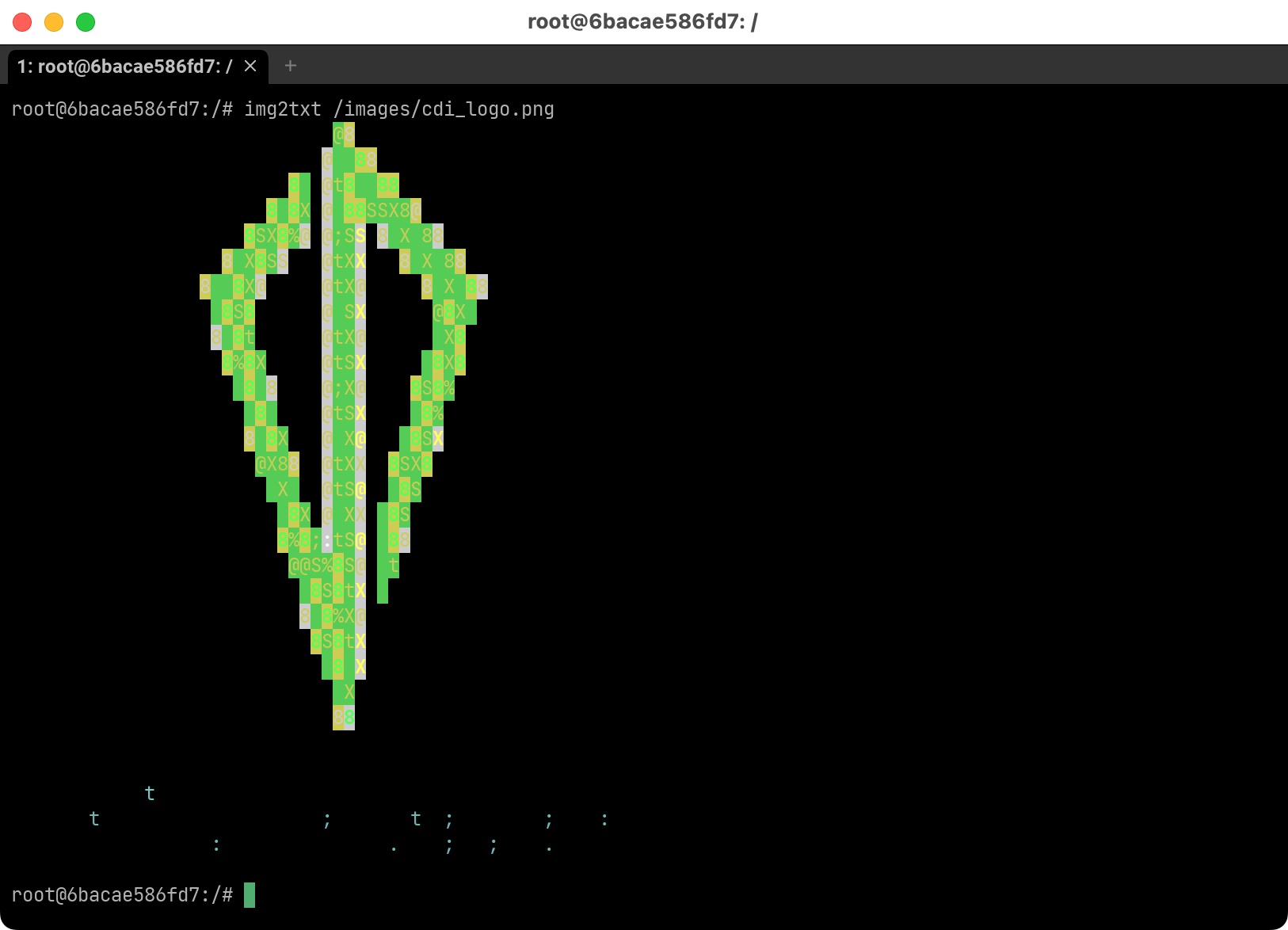
Task: Click the bottom root@6bacae586fd7:/# prompt text
Action: tap(122, 895)
